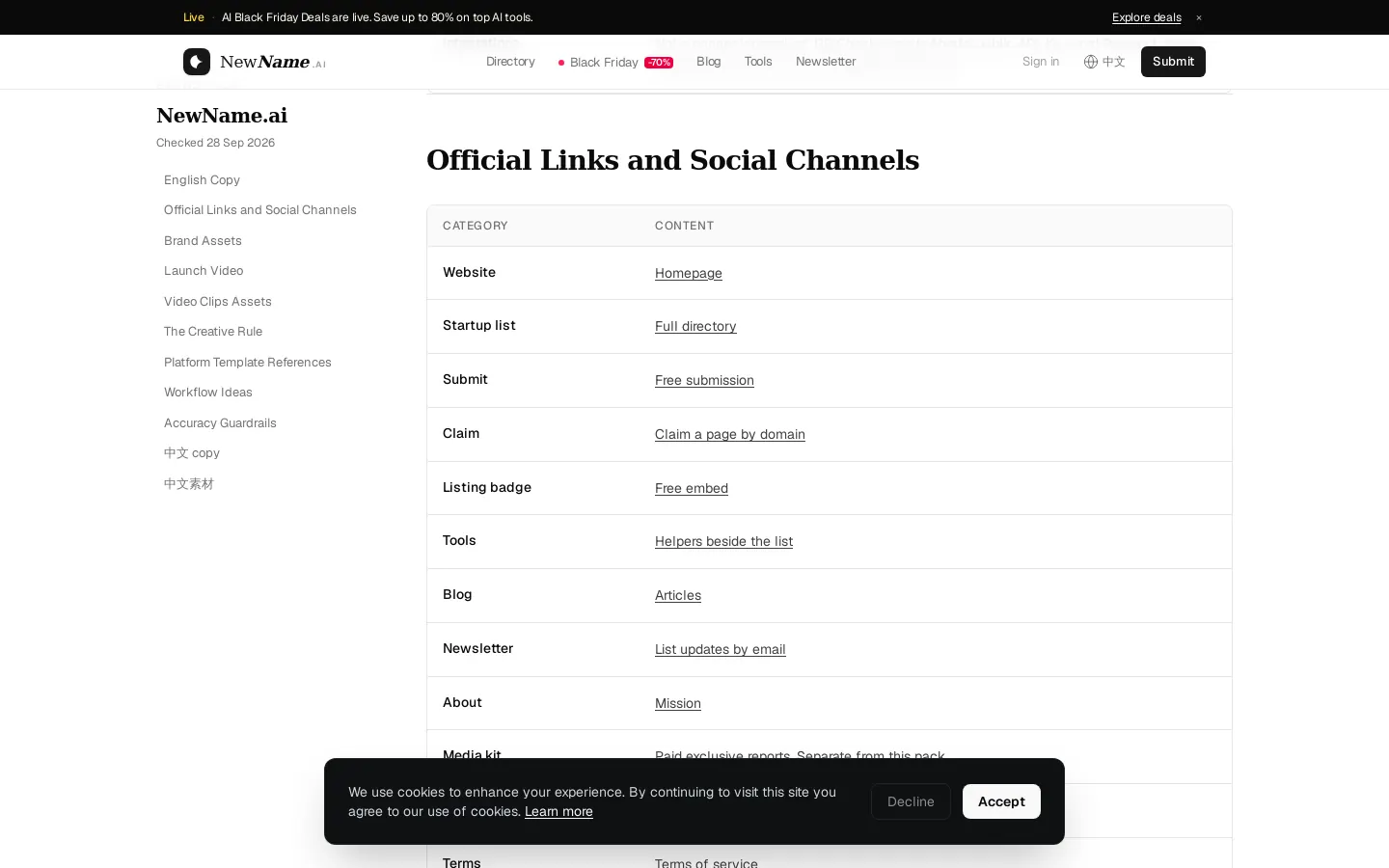Jump to English Copy section
Screen dimensions: 1389x868
pyautogui.click(x=202, y=180)
